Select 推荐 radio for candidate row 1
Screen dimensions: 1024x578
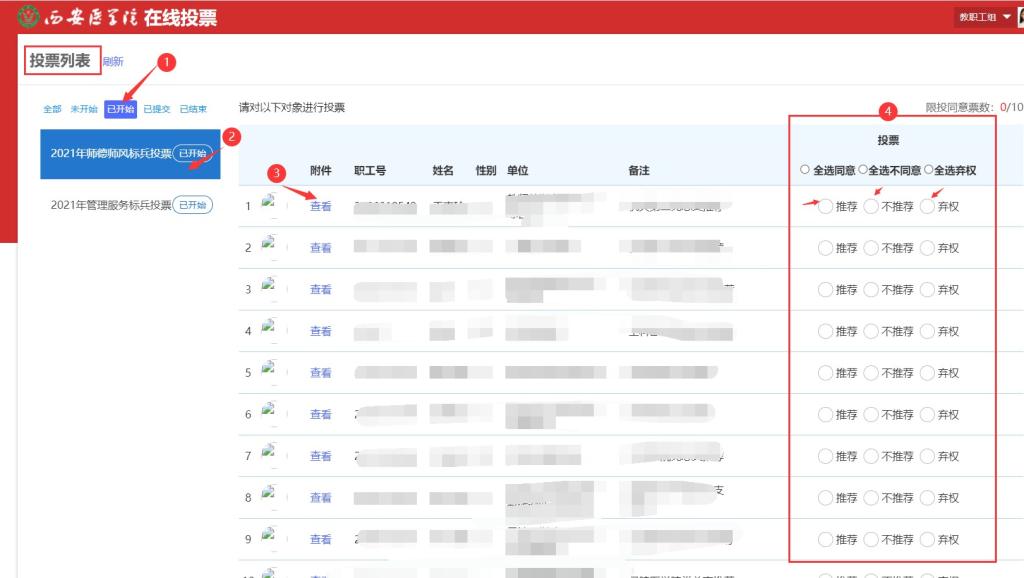click(825, 207)
